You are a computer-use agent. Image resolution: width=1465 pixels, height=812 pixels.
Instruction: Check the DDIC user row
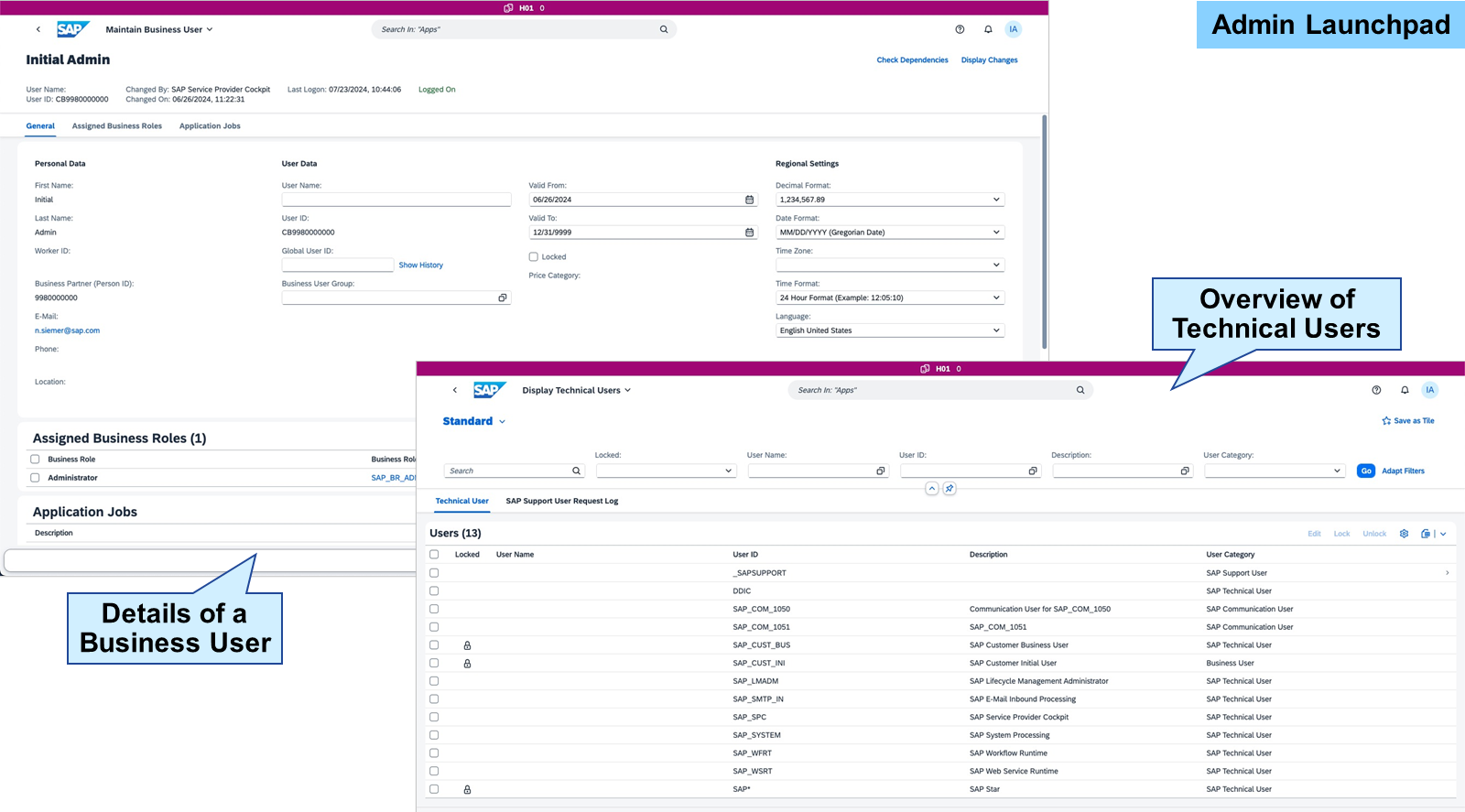point(434,591)
